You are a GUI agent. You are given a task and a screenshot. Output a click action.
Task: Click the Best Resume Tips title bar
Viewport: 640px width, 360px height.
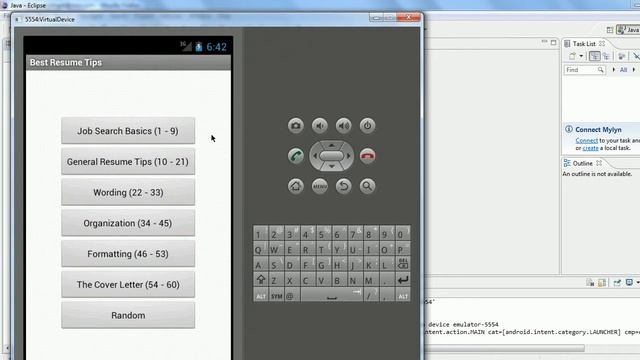pos(128,62)
